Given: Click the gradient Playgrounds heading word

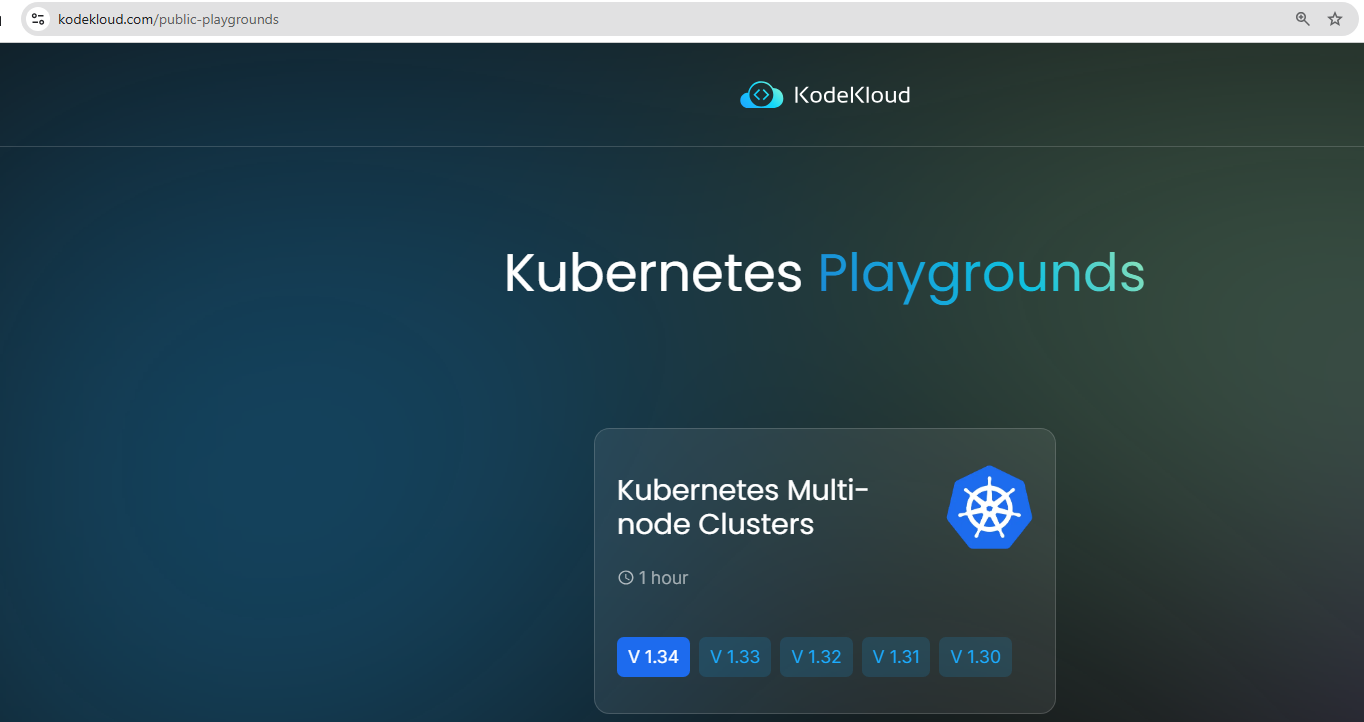Looking at the screenshot, I should pos(981,272).
